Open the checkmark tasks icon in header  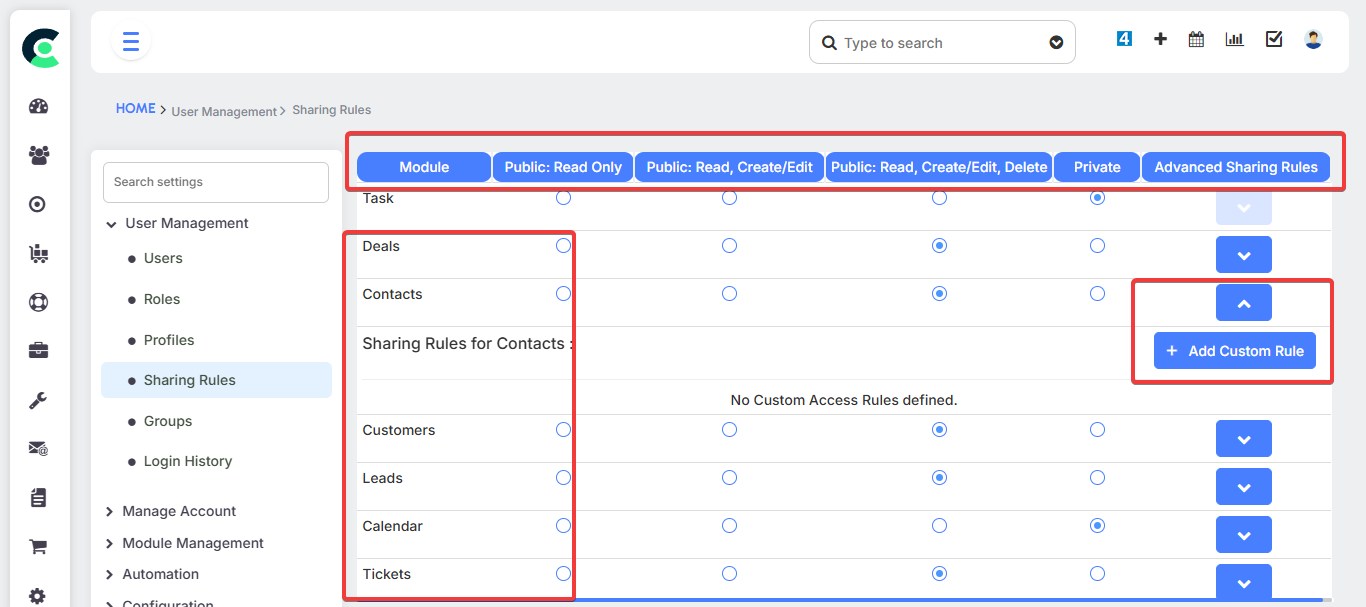coord(1274,39)
